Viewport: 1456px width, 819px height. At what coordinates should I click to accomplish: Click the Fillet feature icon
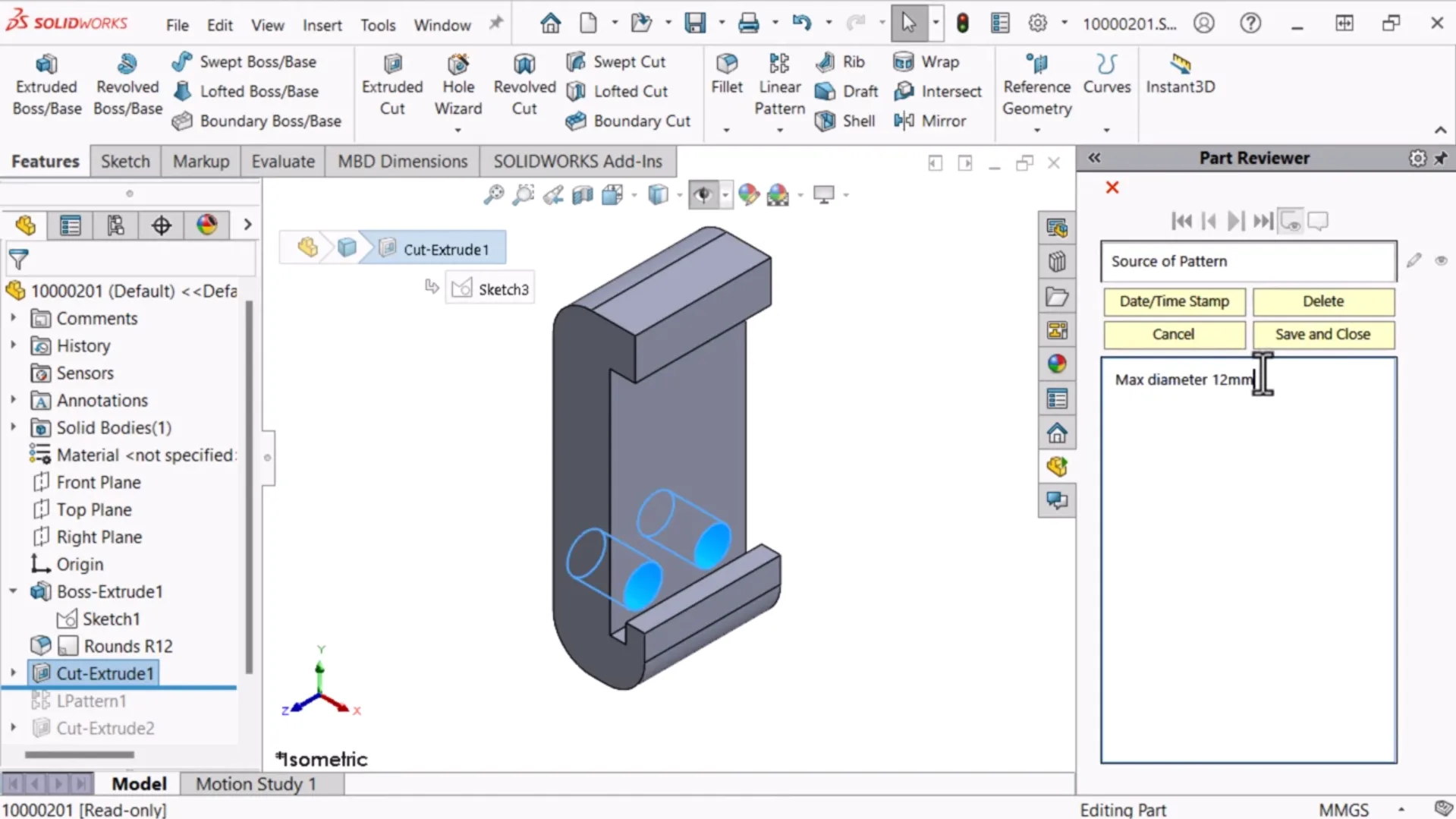[x=726, y=65]
